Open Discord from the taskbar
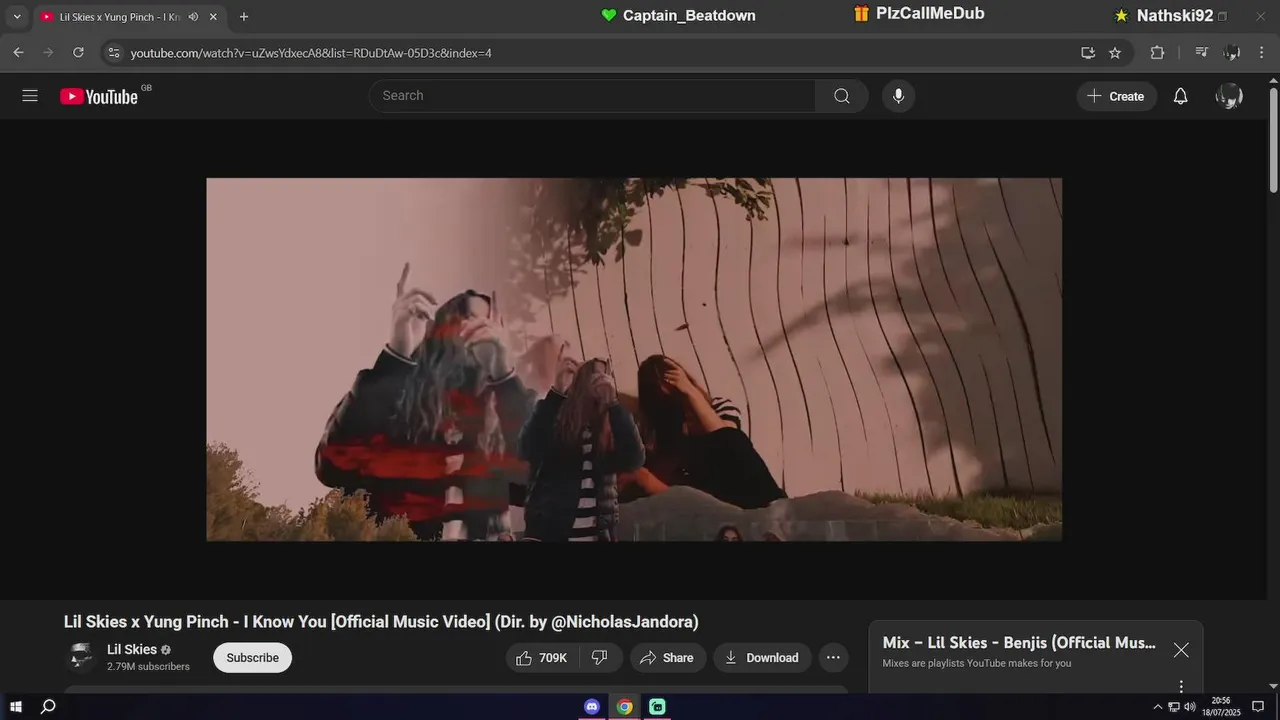The height and width of the screenshot is (720, 1280). pyautogui.click(x=592, y=707)
